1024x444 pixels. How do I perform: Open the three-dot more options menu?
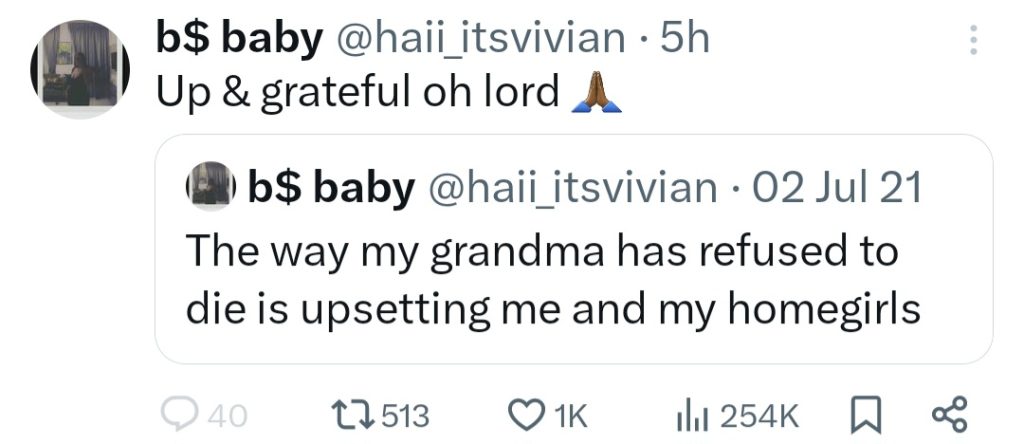975,41
